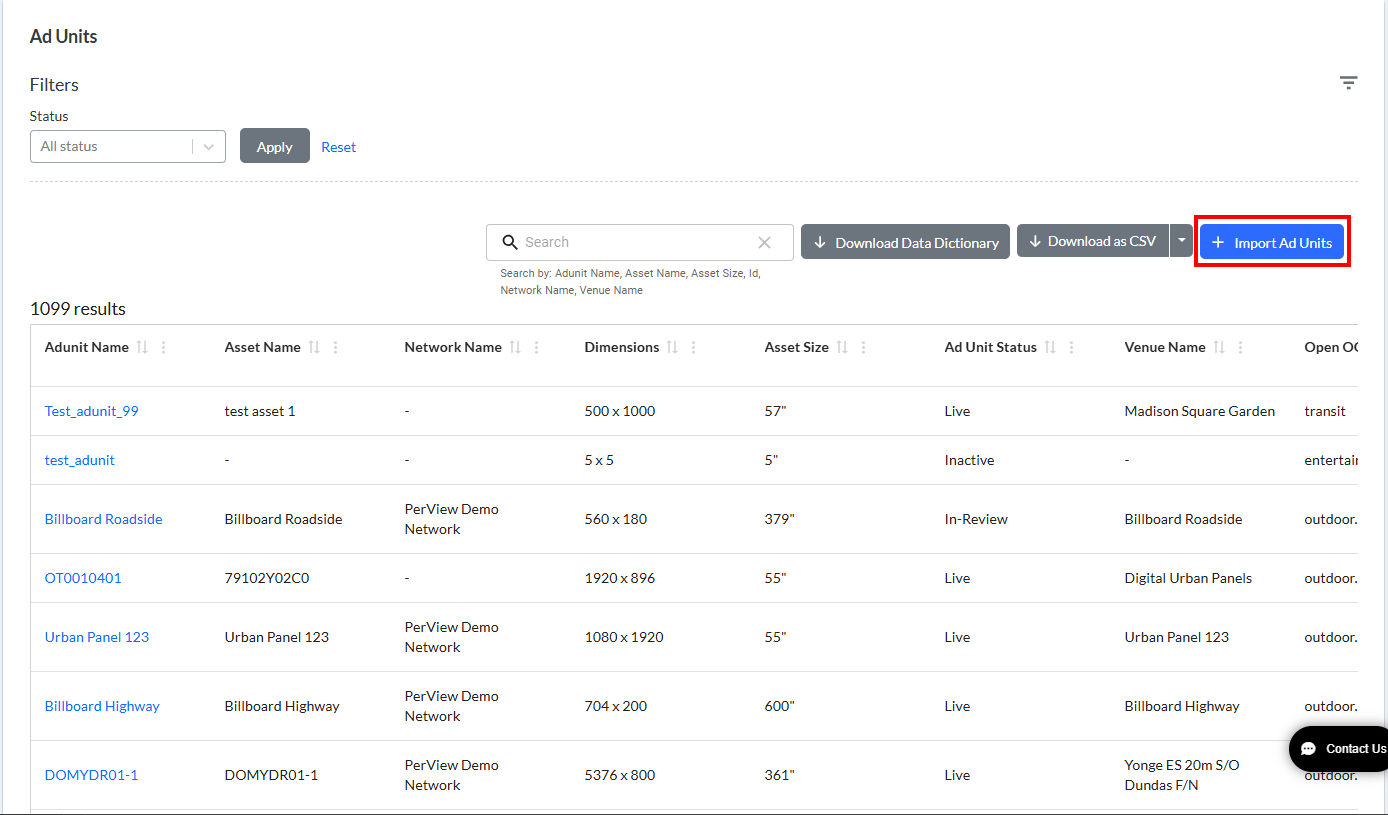Sort the Asset Size column
The height and width of the screenshot is (815, 1388).
click(842, 347)
